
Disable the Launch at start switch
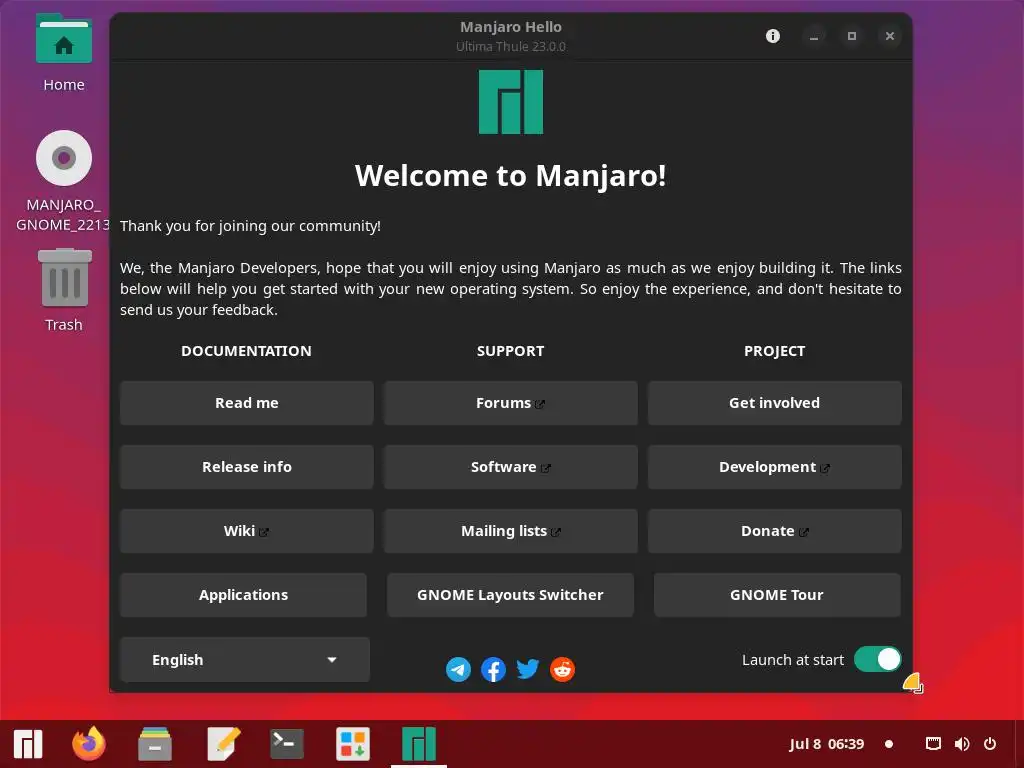[877, 660]
